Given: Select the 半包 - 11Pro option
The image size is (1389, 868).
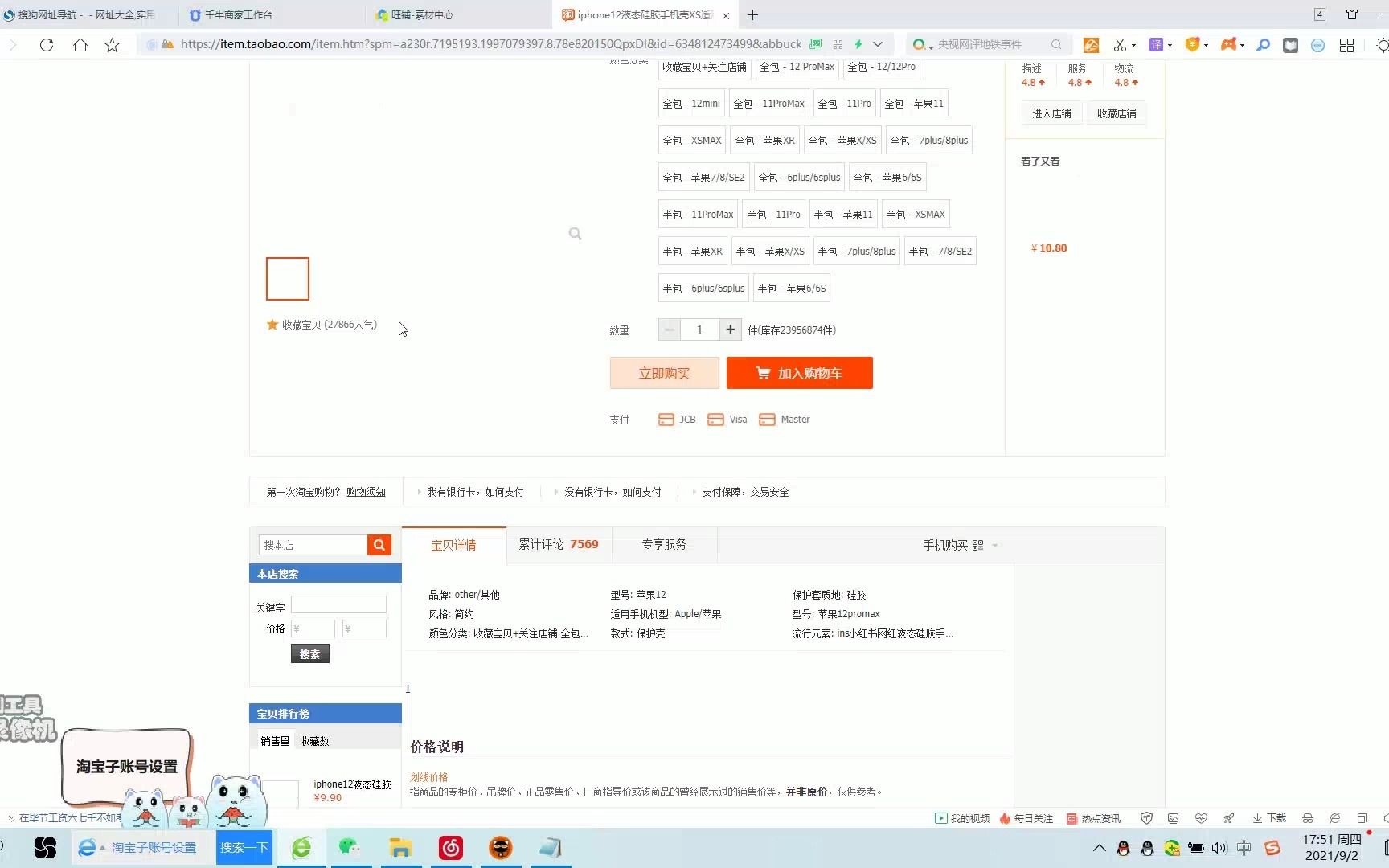Looking at the screenshot, I should [x=774, y=215].
